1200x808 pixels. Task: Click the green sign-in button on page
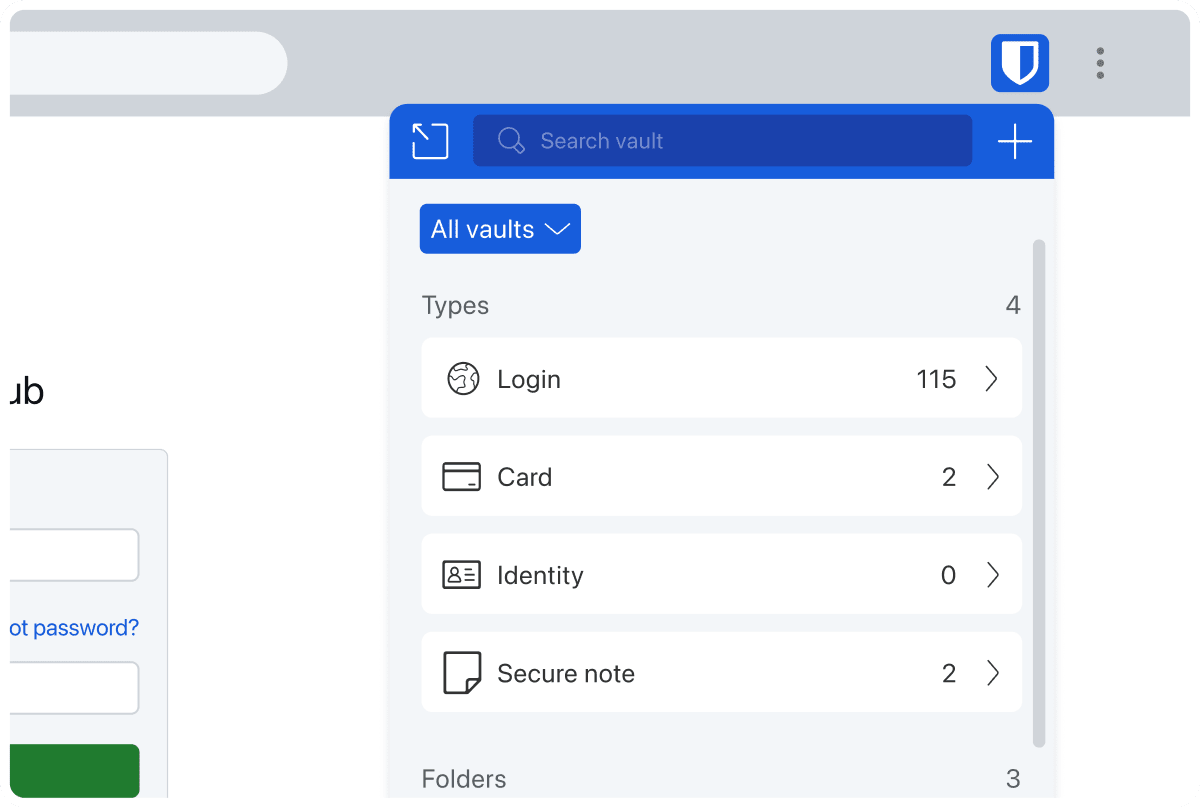click(74, 771)
